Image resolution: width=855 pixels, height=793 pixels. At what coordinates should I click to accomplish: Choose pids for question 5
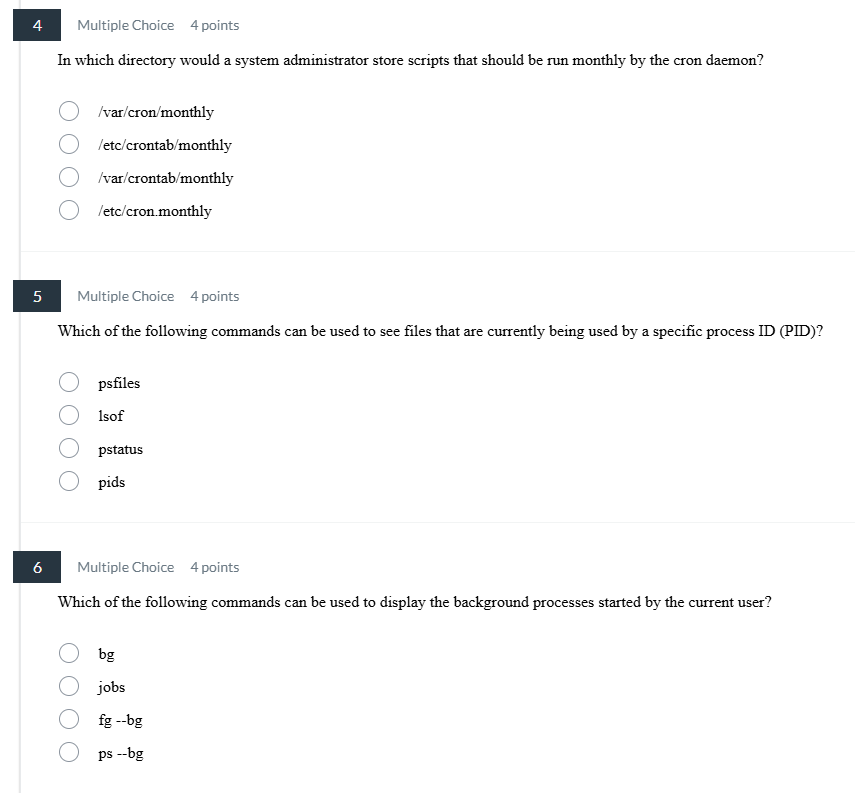(68, 480)
